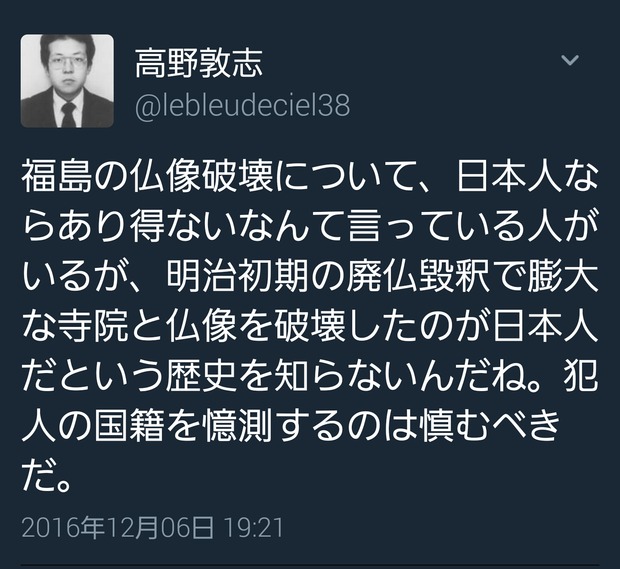
Task: Open the profile photo avatar thumbnail
Action: click(x=67, y=81)
